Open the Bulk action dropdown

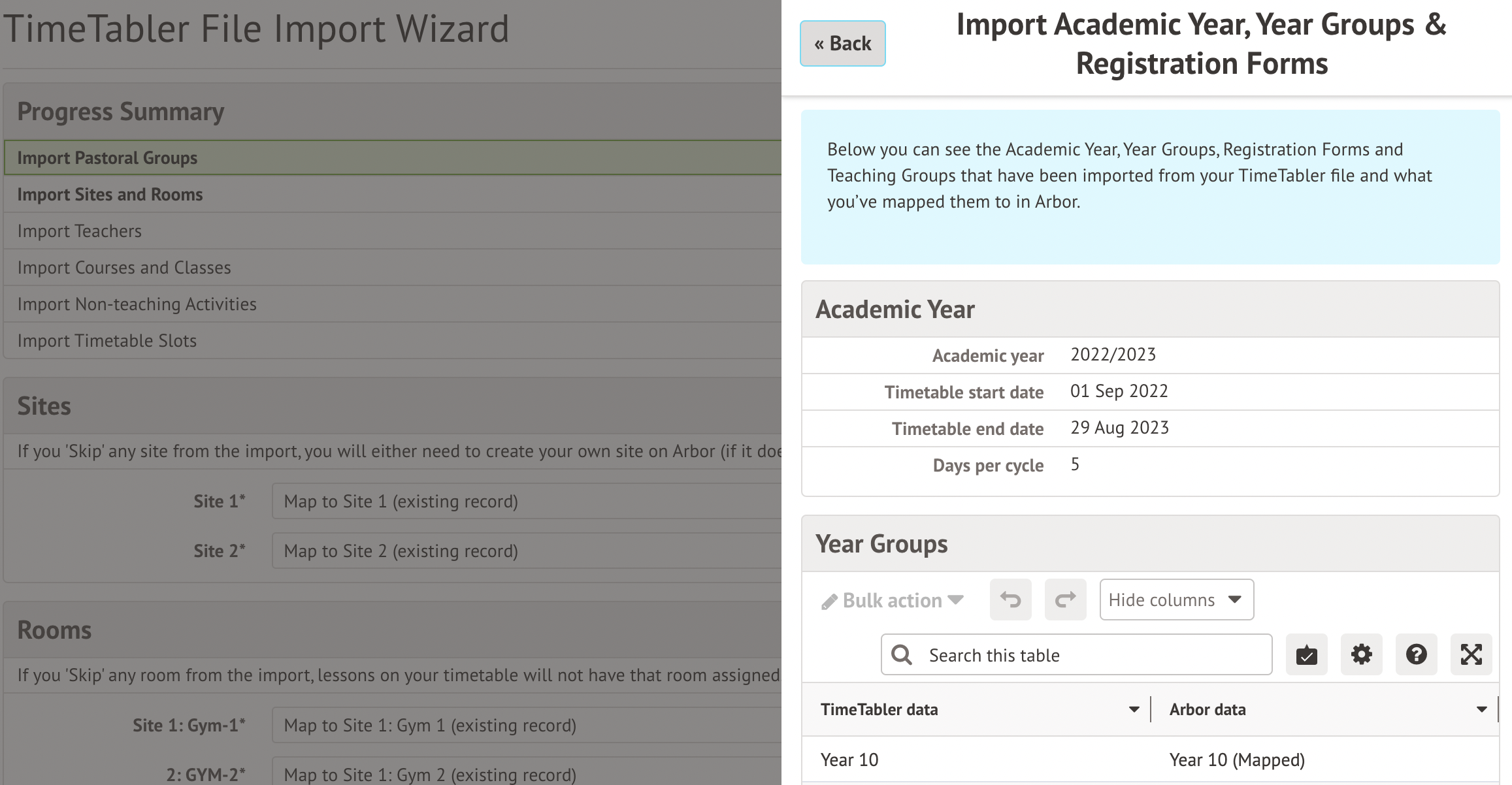point(892,600)
